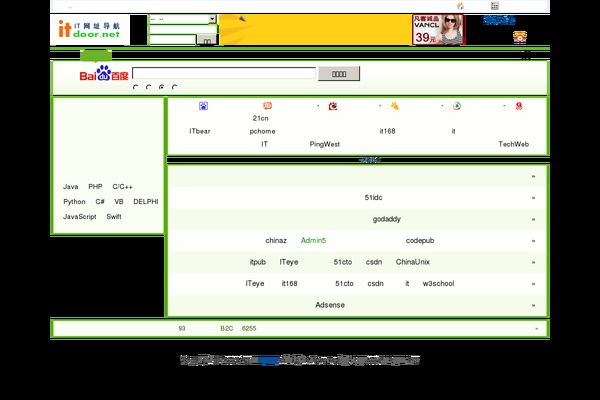Open the VANCL 39 advertisement image
The height and width of the screenshot is (400, 600).
438,30
